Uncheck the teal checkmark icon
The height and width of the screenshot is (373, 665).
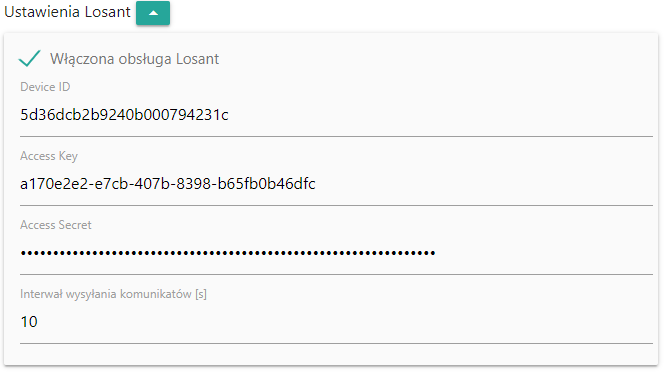(x=29, y=59)
